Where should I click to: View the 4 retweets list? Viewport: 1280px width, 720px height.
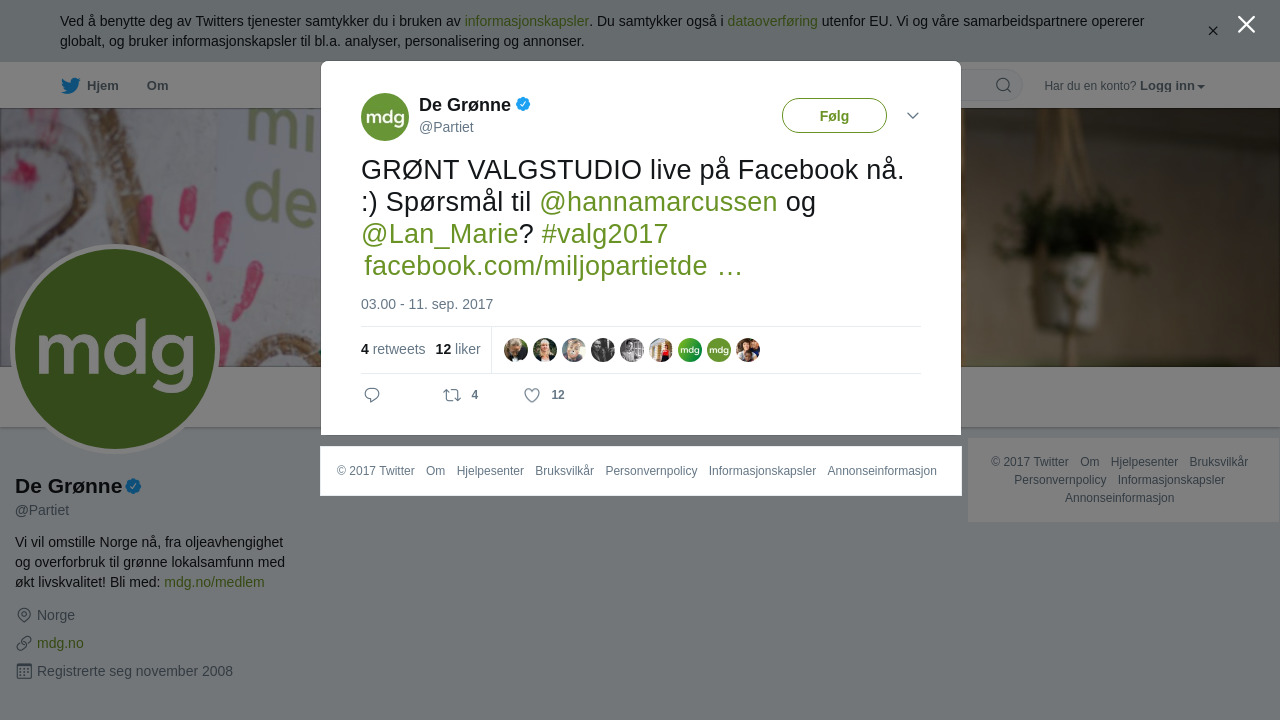pos(393,349)
